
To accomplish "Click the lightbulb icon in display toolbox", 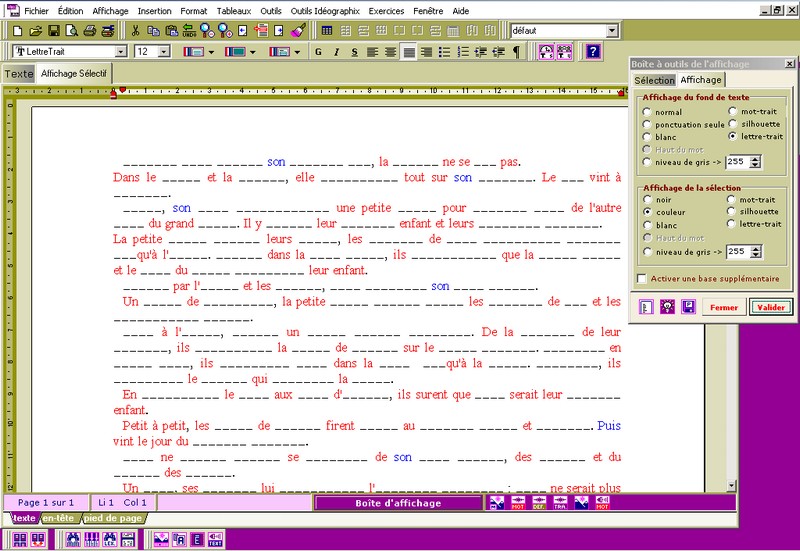I will 668,307.
